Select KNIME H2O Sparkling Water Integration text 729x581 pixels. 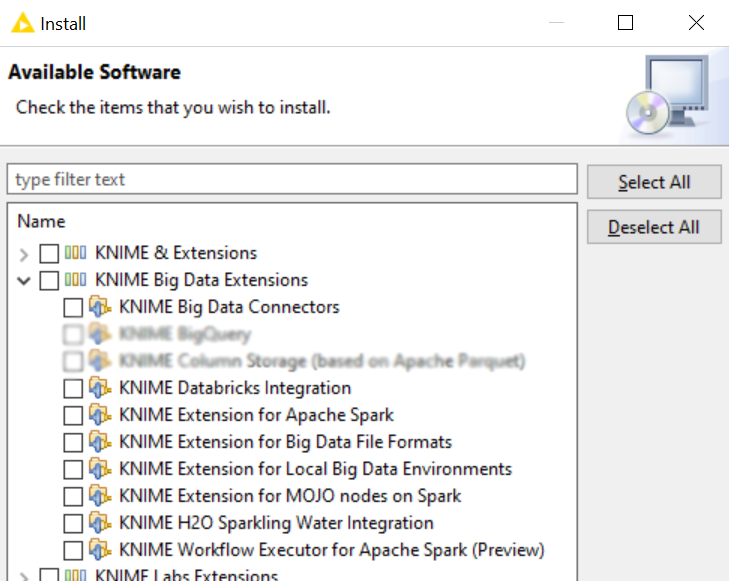click(x=276, y=523)
